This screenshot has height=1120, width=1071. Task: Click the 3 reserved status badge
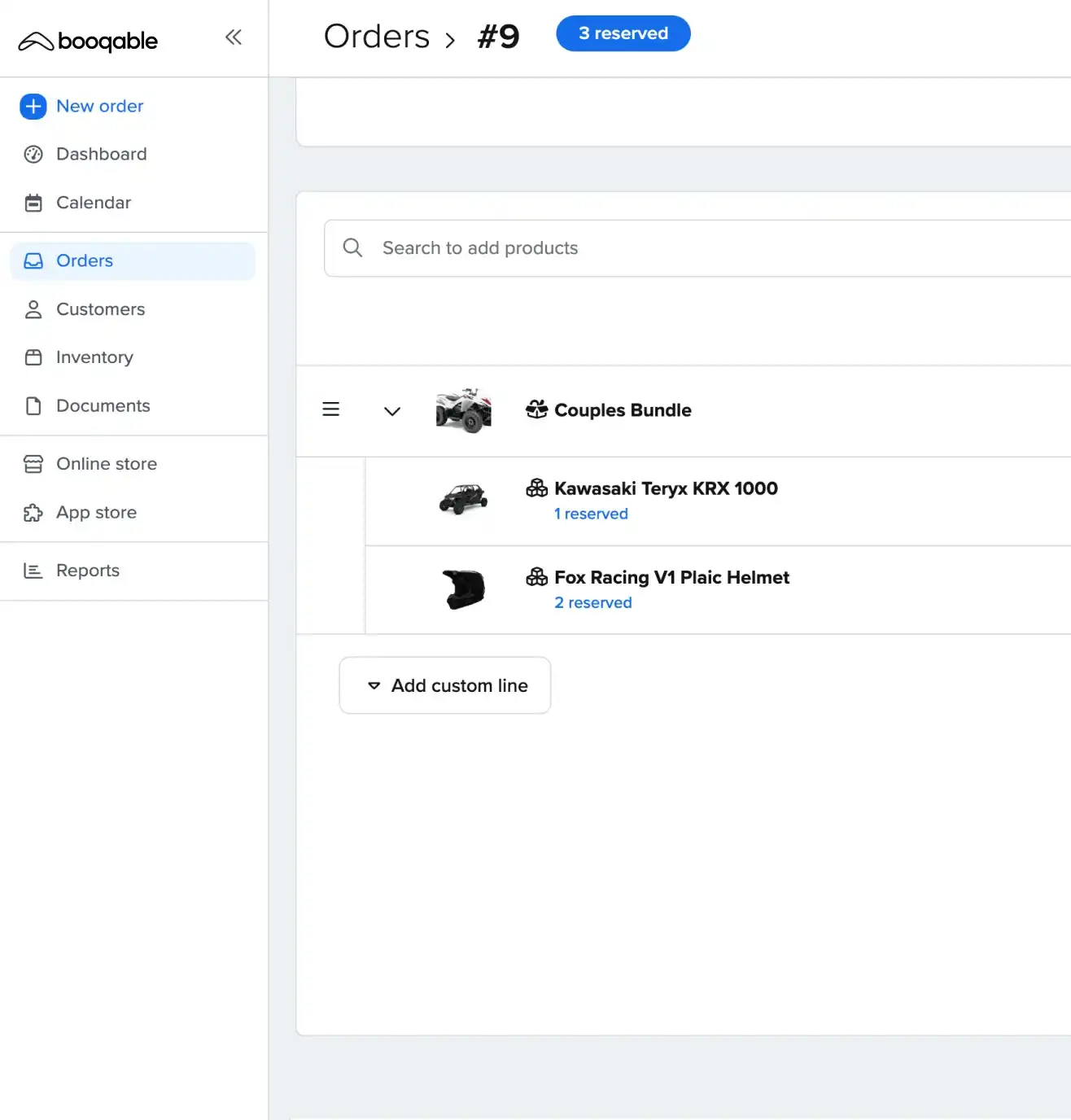coord(623,33)
